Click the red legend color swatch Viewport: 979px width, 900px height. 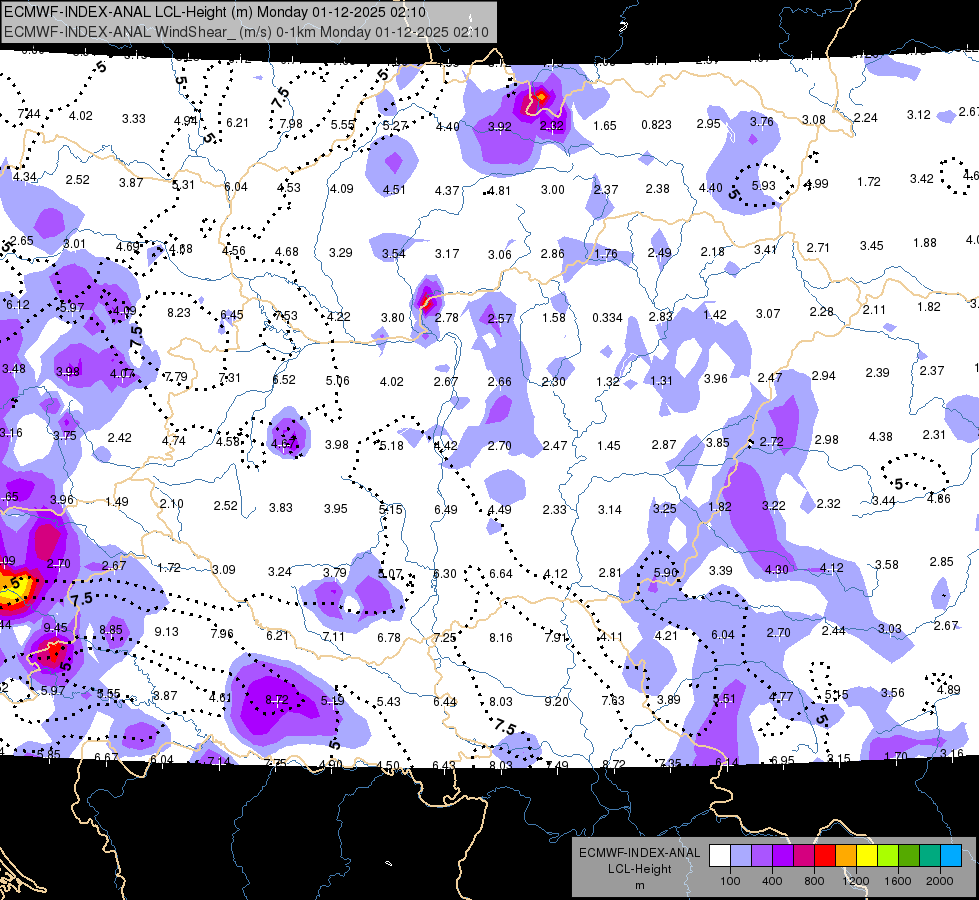825,856
